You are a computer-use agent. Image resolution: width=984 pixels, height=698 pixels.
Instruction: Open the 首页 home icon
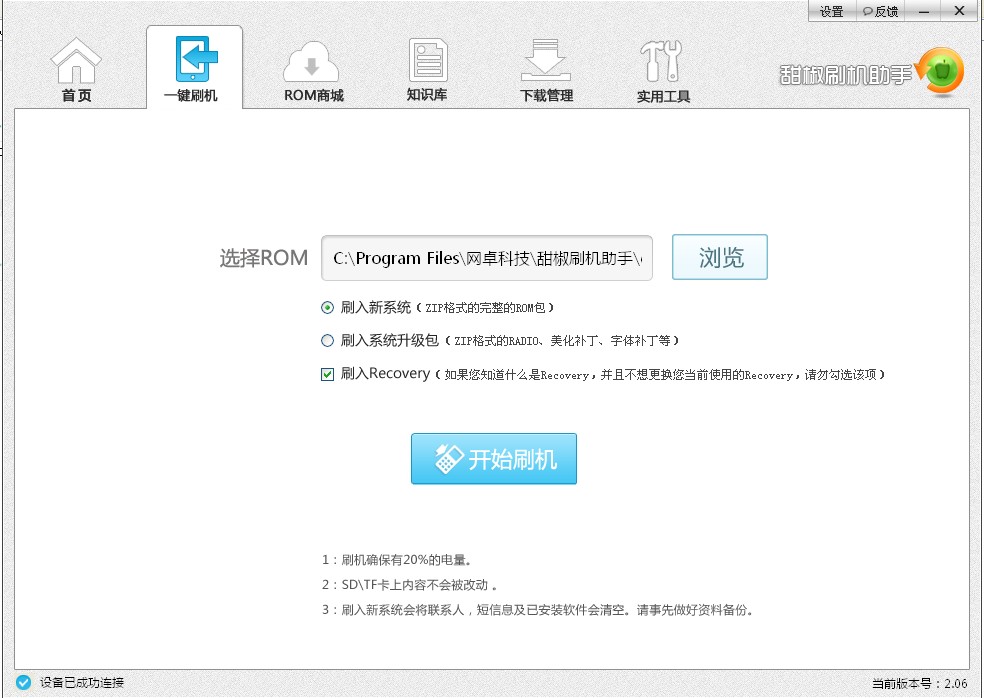click(x=76, y=60)
